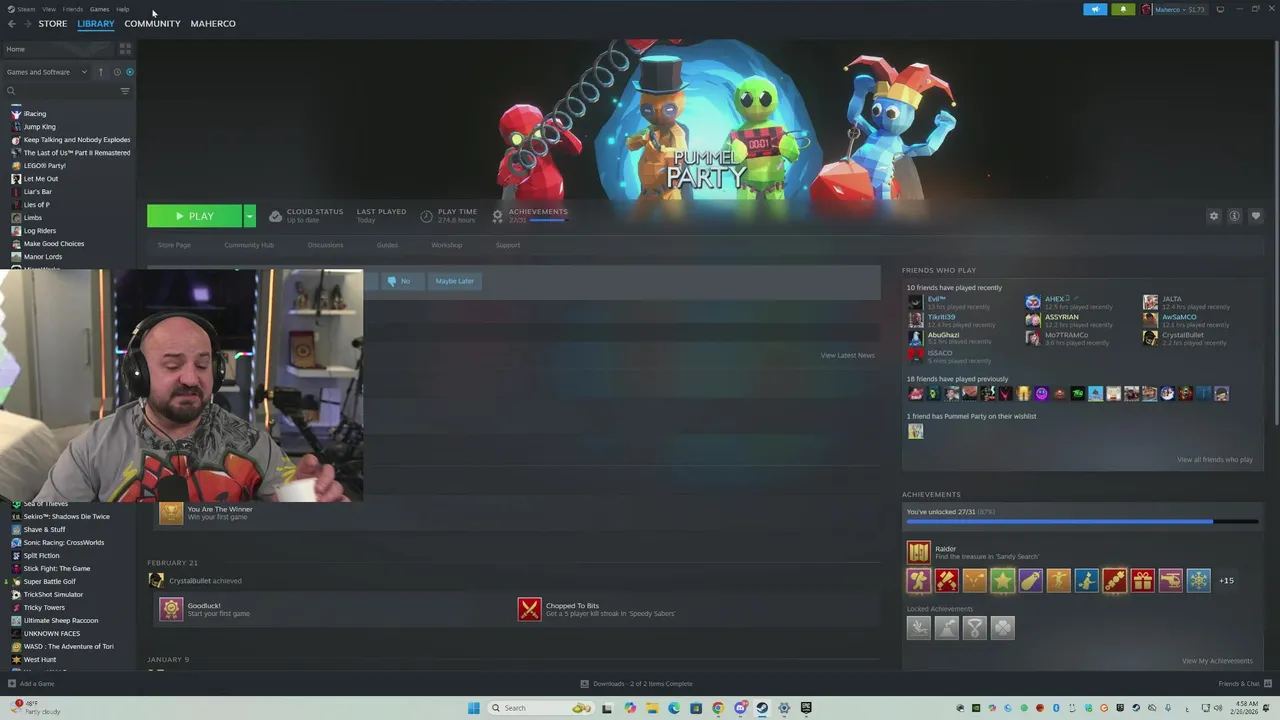Open the Workshop tab
Screen dimensions: 1280x720
pyautogui.click(x=447, y=245)
